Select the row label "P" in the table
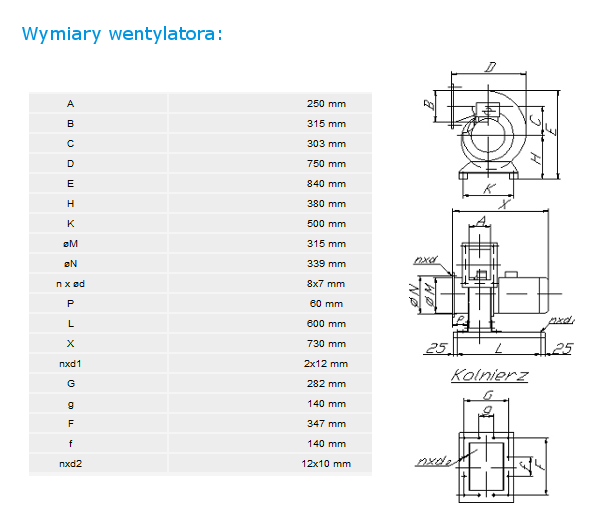Image resolution: width=600 pixels, height=520 pixels. (70, 303)
